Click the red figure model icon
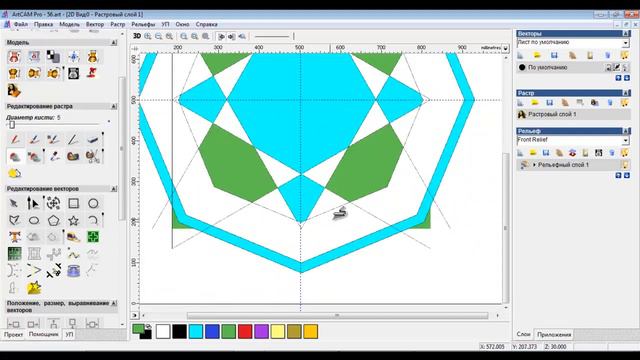The image size is (640, 360). click(x=92, y=73)
